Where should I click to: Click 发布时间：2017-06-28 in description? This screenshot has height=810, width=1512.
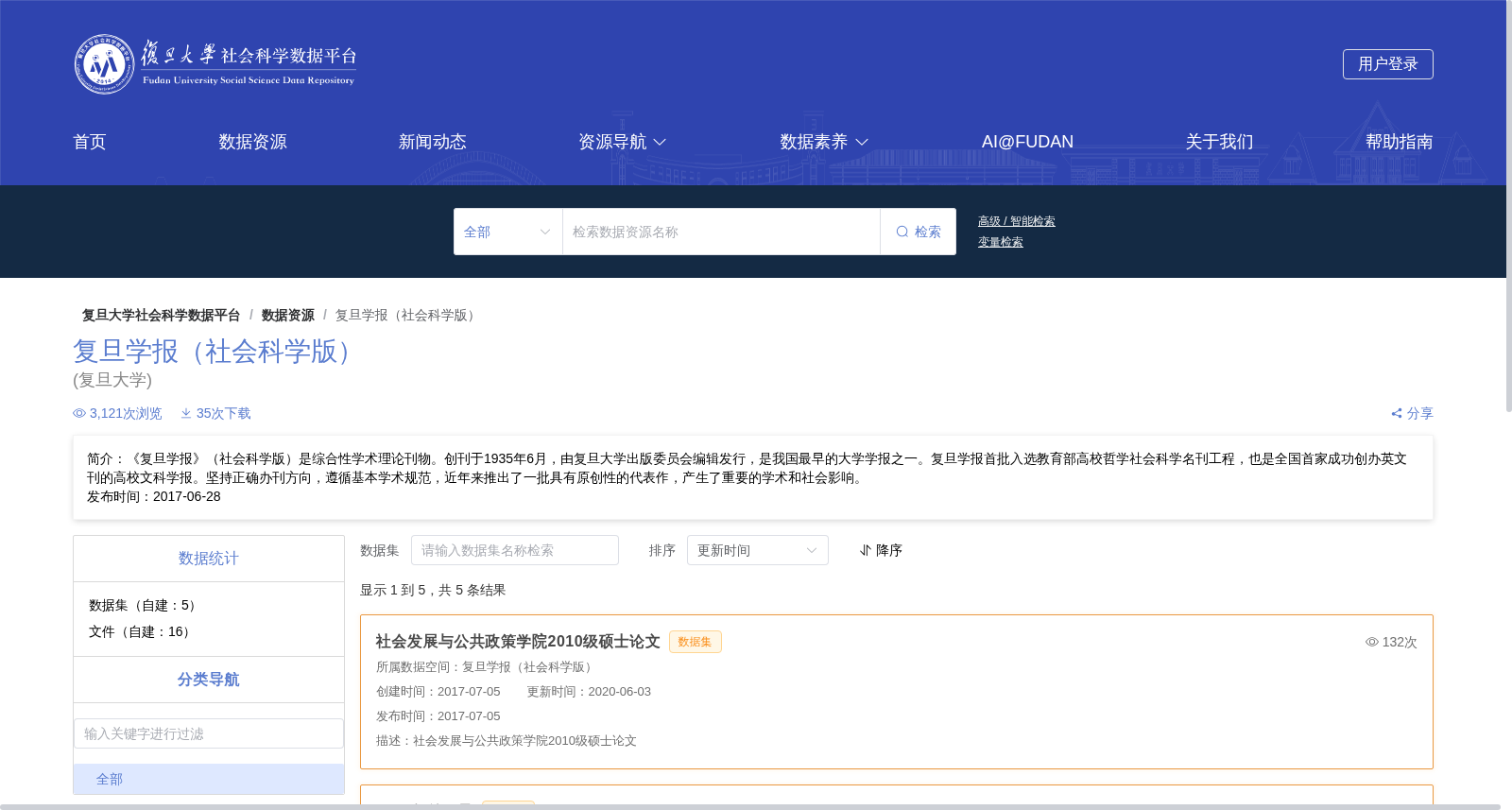(x=154, y=496)
